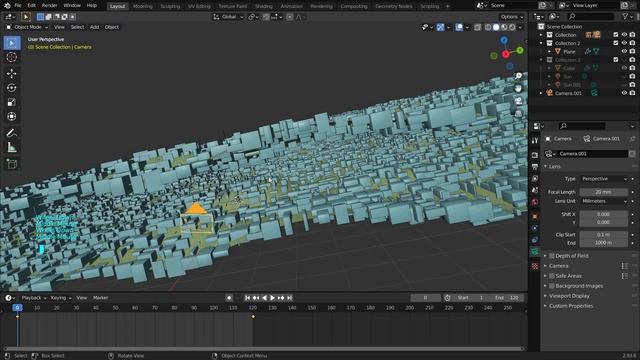Viewport: 640px width, 360px height.
Task: Jump to the timeline end frame
Action: coord(290,298)
